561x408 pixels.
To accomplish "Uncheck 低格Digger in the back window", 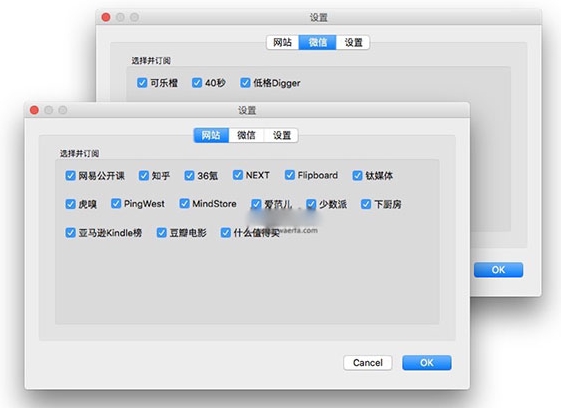I will [x=245, y=83].
